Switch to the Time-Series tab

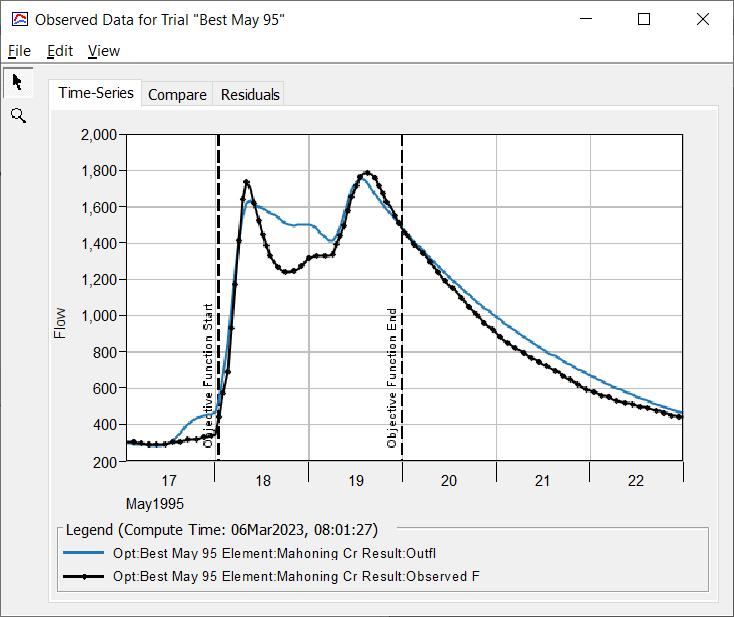pos(95,93)
